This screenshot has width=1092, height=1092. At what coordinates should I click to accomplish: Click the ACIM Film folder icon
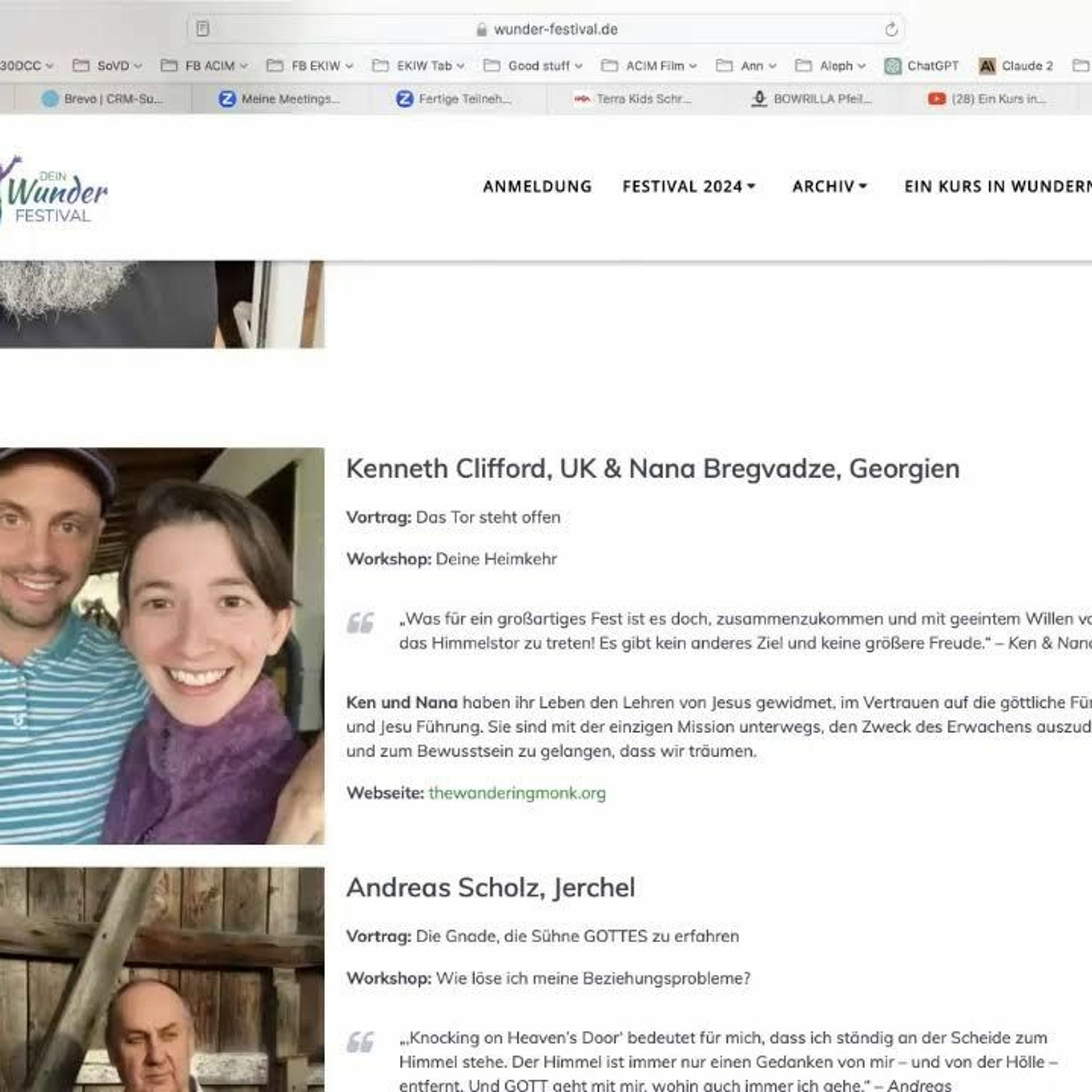click(x=609, y=66)
